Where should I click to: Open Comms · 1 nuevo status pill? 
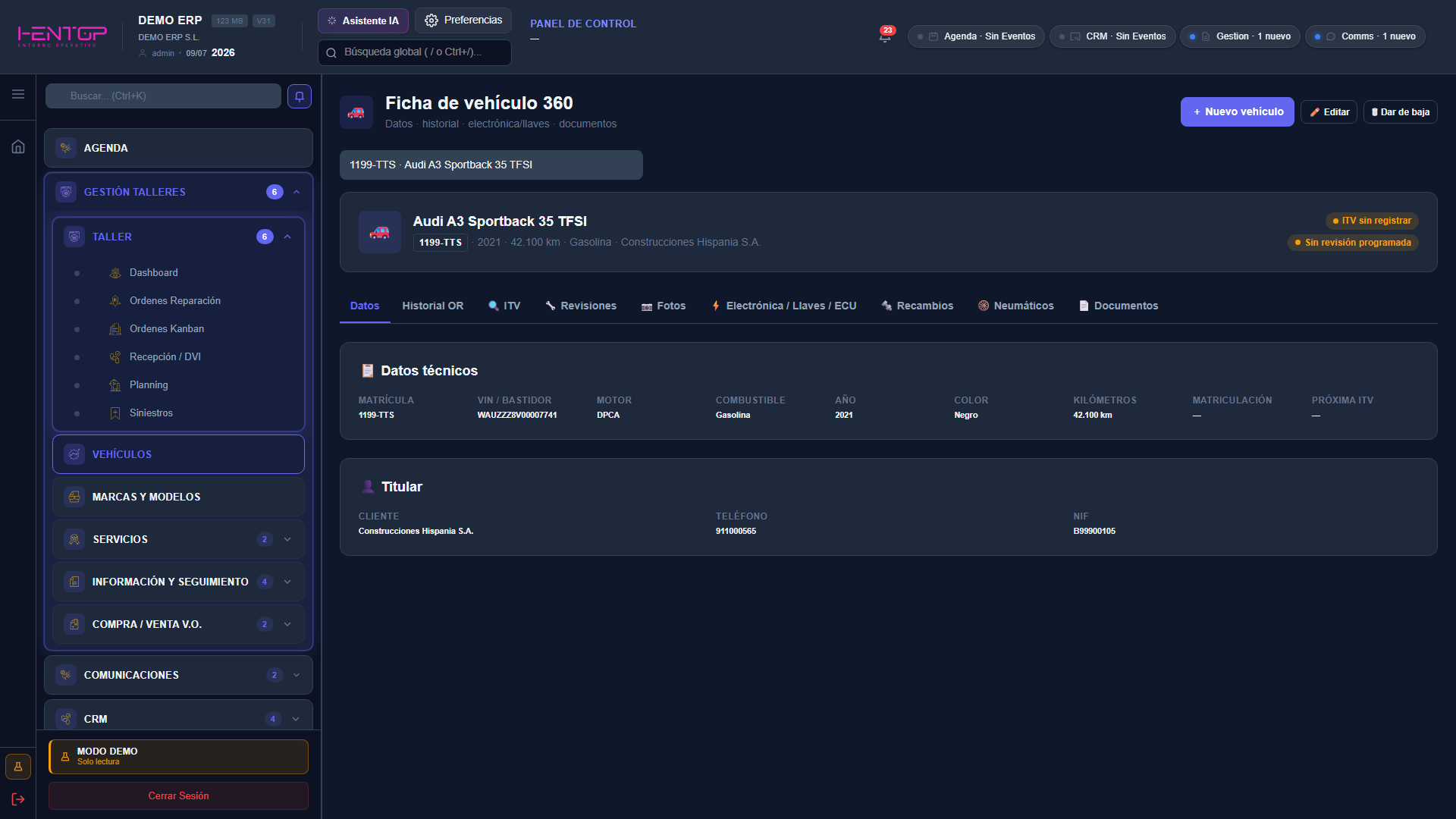click(1366, 36)
